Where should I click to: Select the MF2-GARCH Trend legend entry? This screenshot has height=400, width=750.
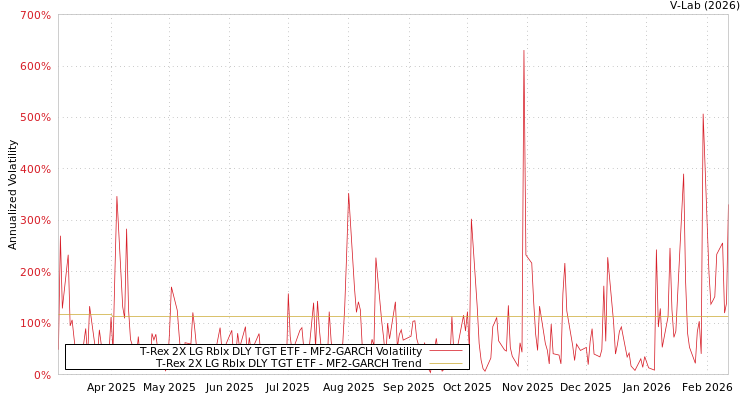[288, 363]
